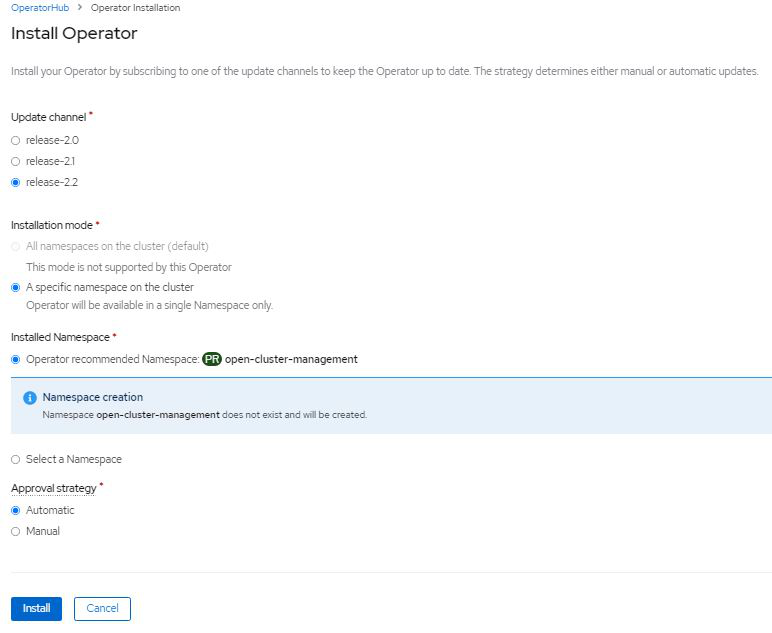Screen dimensions: 772x633
Task: Click the Namespace creation alert title
Action: 92,397
